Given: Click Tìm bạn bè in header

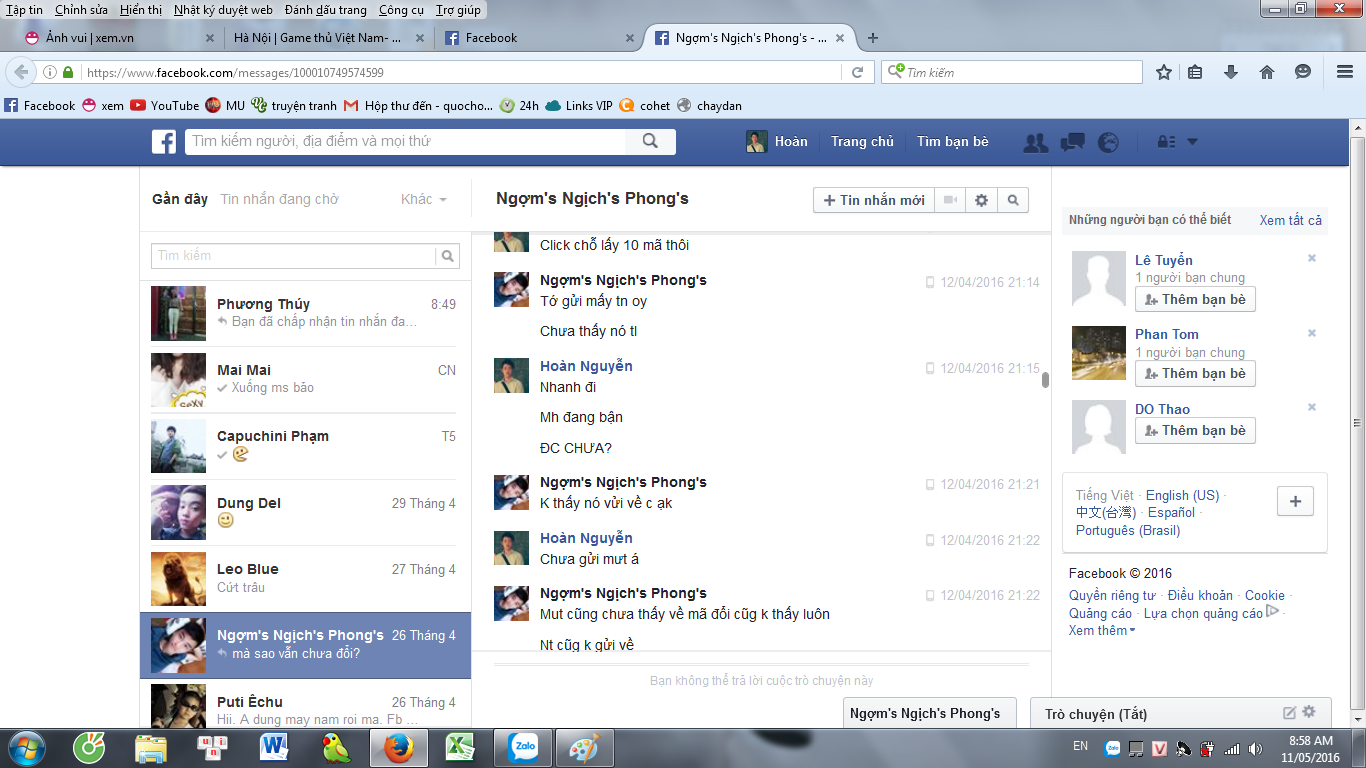Looking at the screenshot, I should click(953, 142).
